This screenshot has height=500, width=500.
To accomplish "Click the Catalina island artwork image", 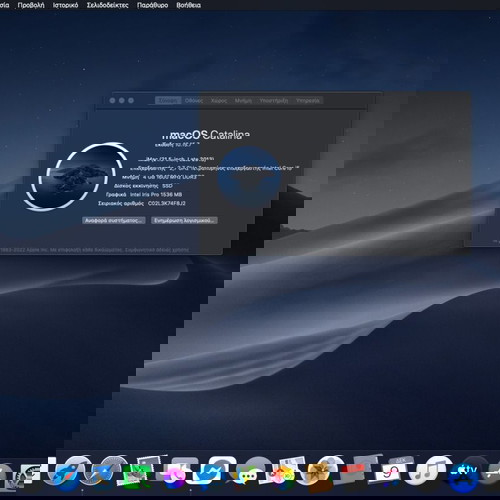I will coord(77,177).
